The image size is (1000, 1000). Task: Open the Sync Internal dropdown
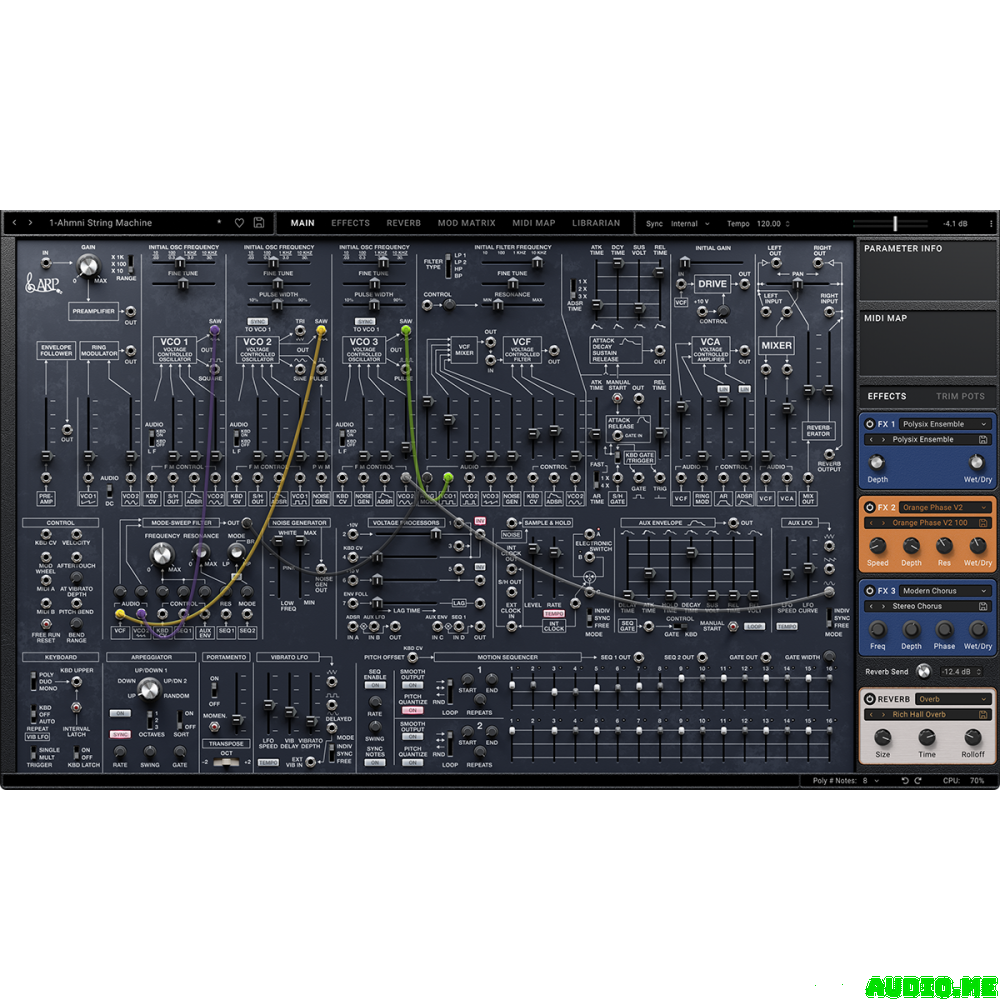(x=690, y=224)
